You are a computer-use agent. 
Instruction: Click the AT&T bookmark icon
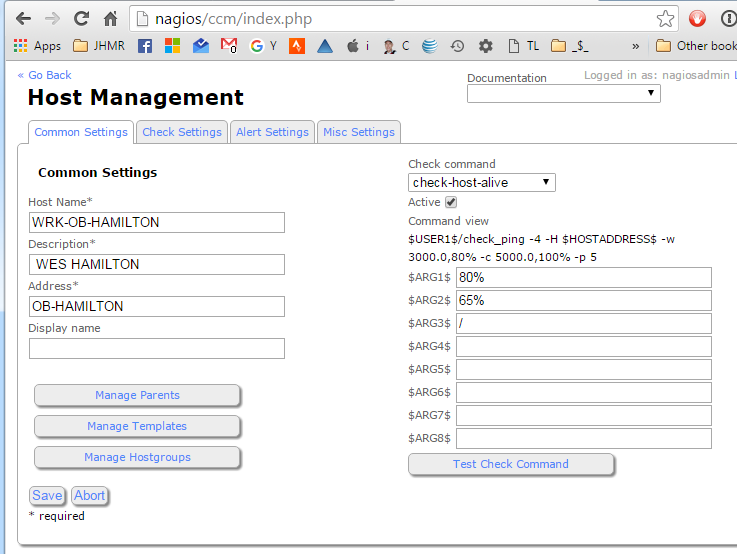pyautogui.click(x=429, y=46)
